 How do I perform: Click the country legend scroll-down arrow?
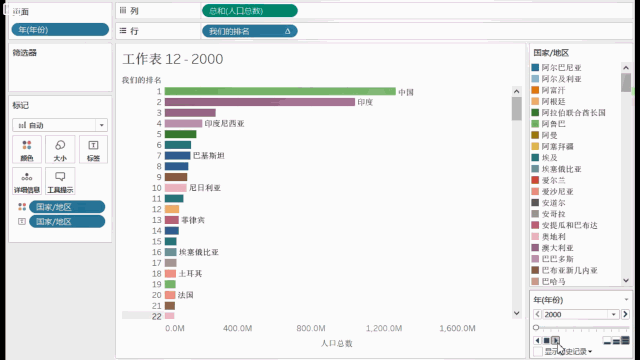(x=626, y=280)
